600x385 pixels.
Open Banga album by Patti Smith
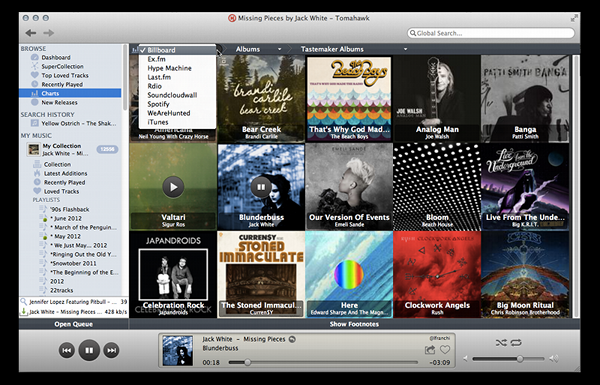click(x=525, y=99)
